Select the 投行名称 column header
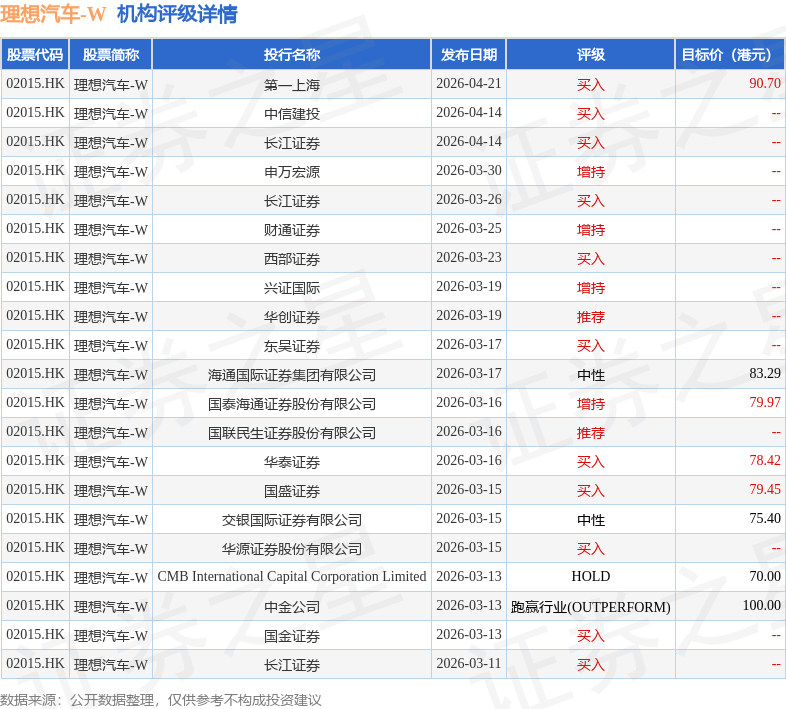Viewport: 786px width, 709px height. pos(292,55)
